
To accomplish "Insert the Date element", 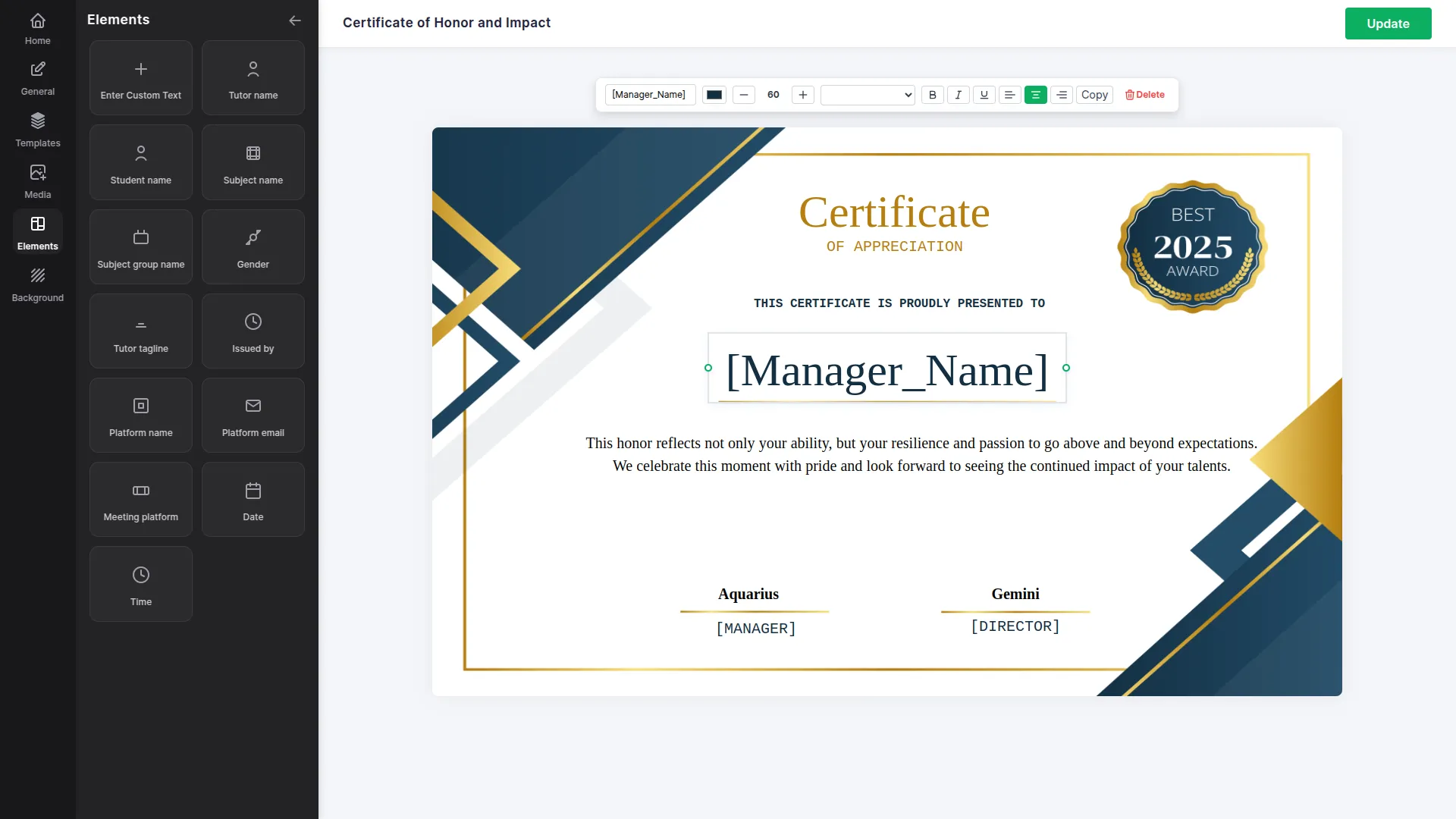I will pyautogui.click(x=253, y=499).
